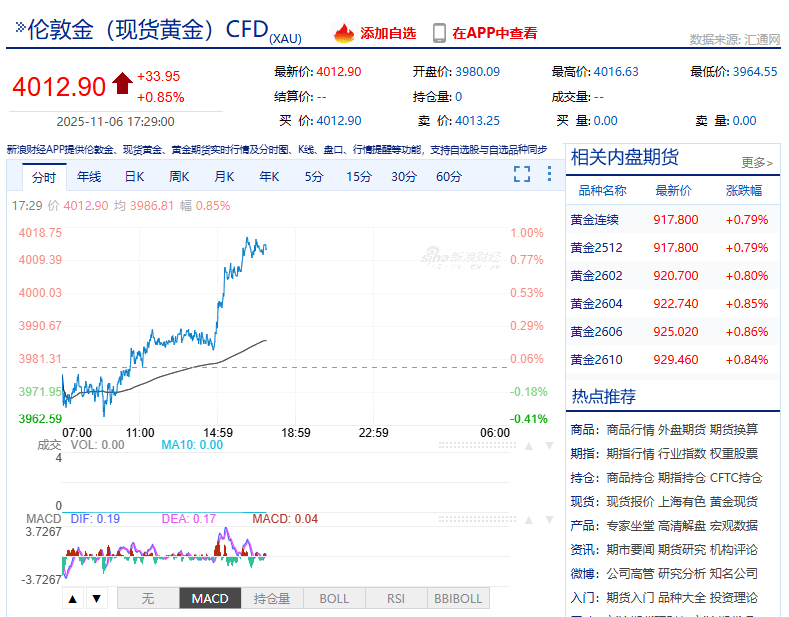
Task: Enter fullscreen chart mode
Action: [522, 175]
